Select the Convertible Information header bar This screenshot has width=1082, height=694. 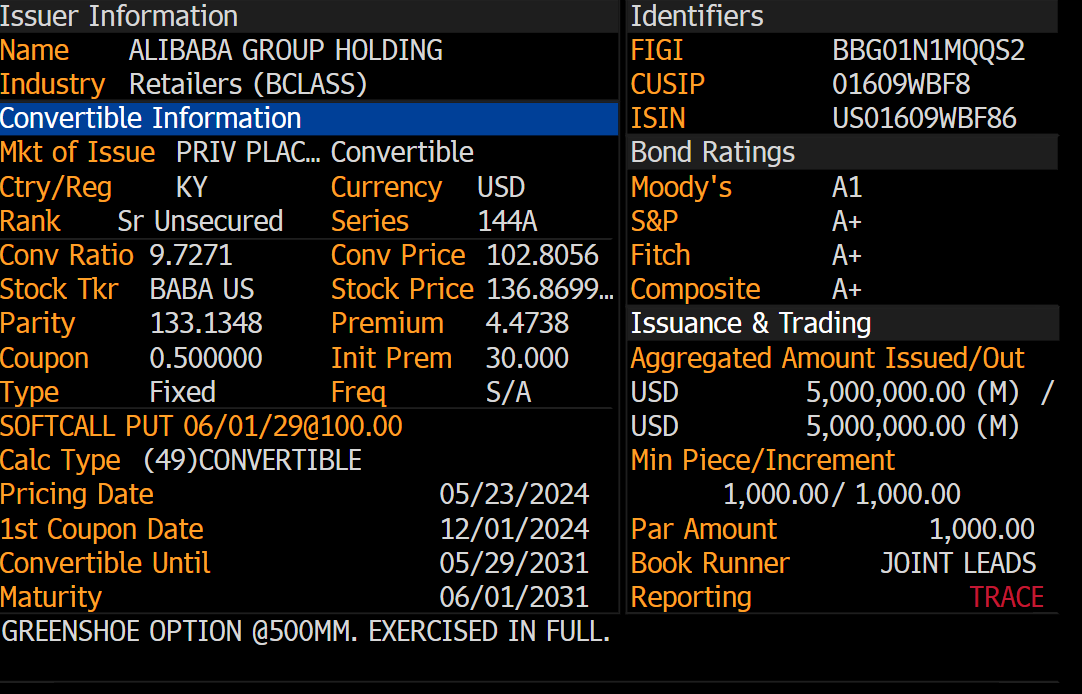point(308,118)
